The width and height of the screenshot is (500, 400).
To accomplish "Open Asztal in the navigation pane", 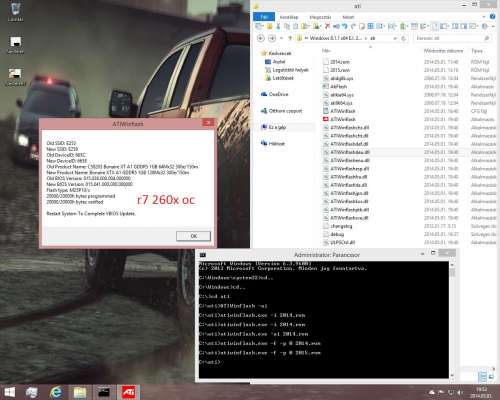I will [x=275, y=62].
